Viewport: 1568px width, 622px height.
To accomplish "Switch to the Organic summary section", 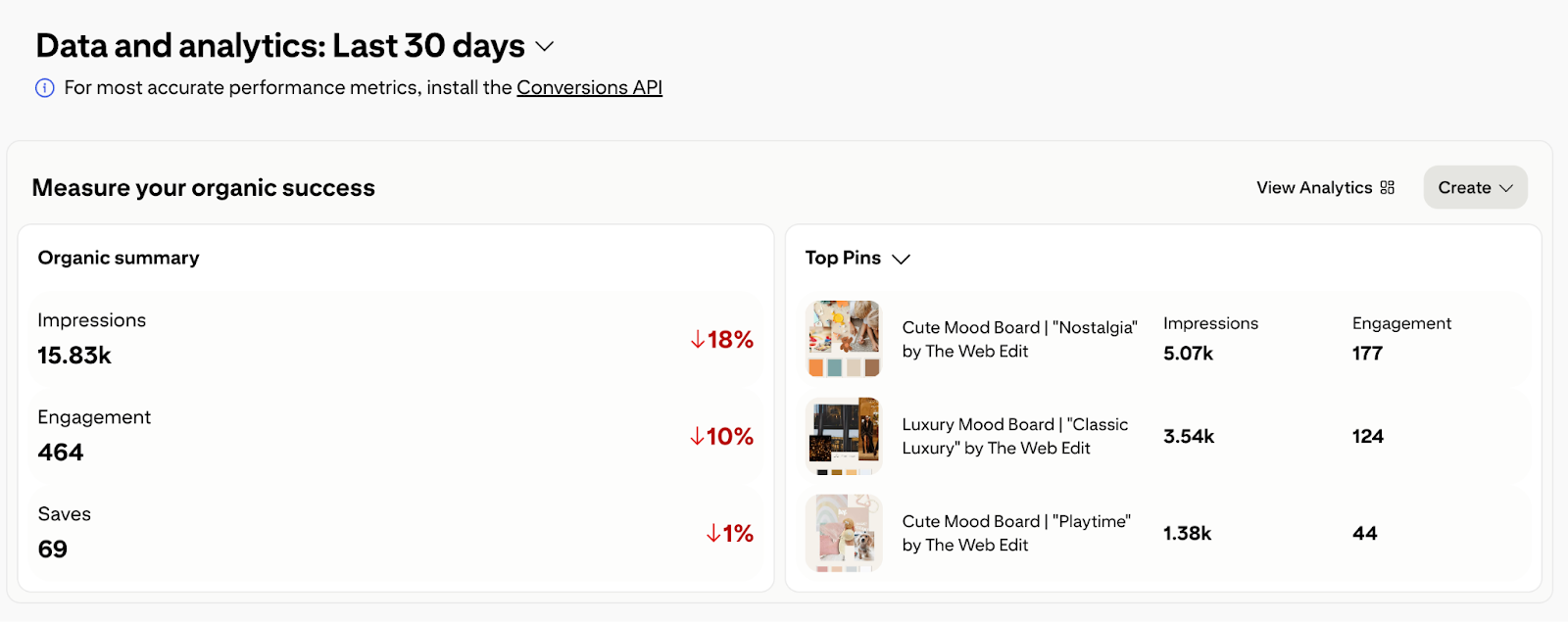I will pyautogui.click(x=118, y=258).
